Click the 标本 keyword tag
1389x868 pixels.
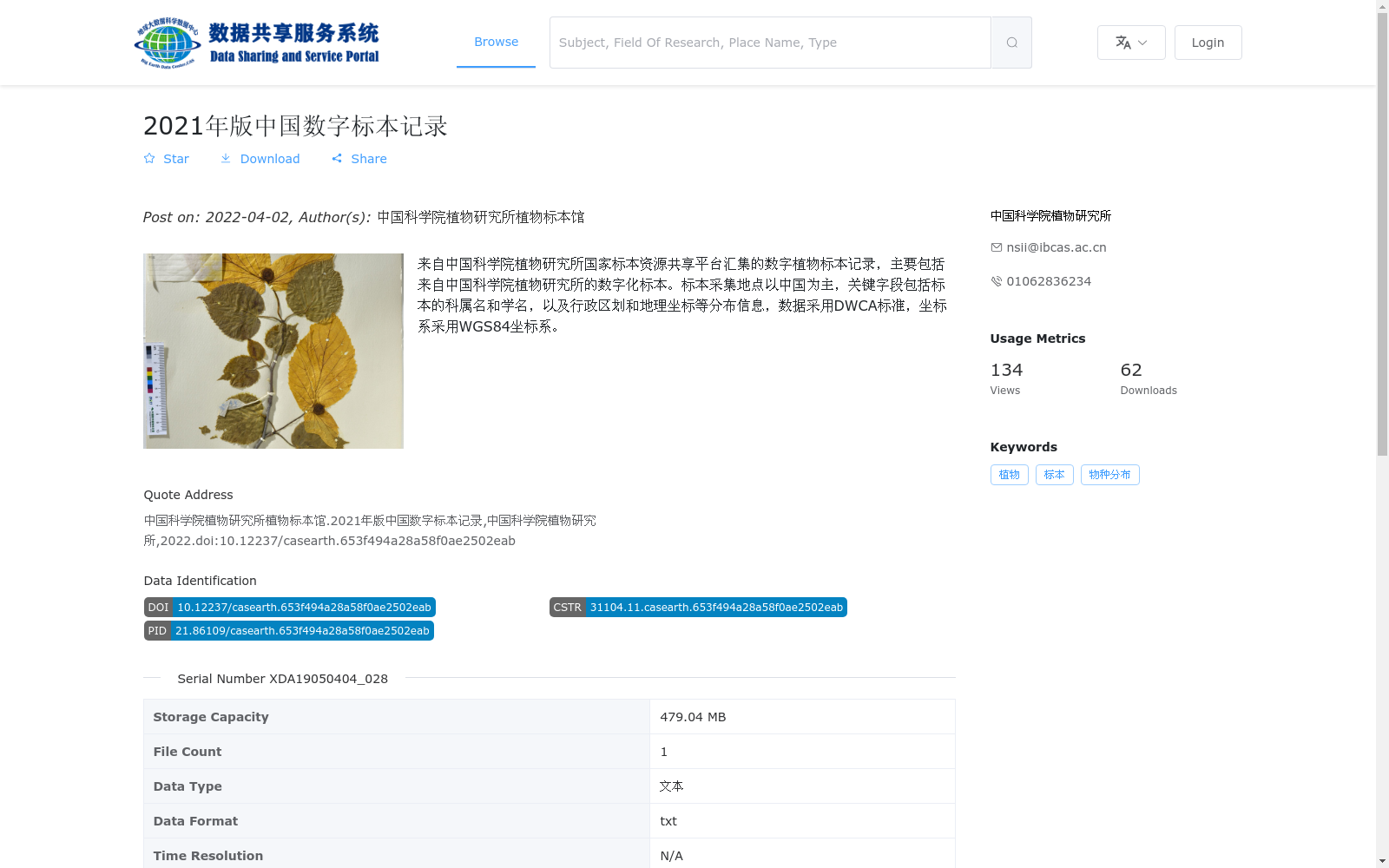tap(1055, 475)
